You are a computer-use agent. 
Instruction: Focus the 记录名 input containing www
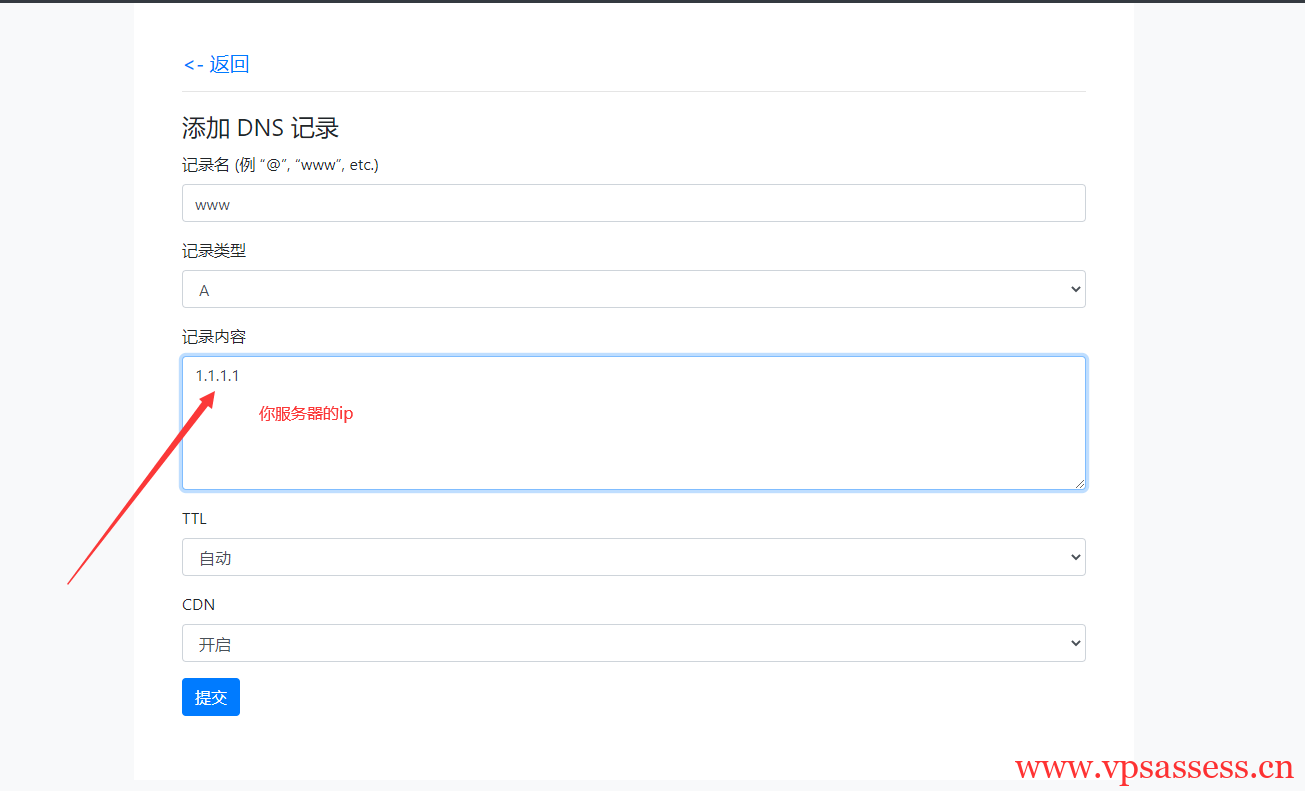coord(634,203)
